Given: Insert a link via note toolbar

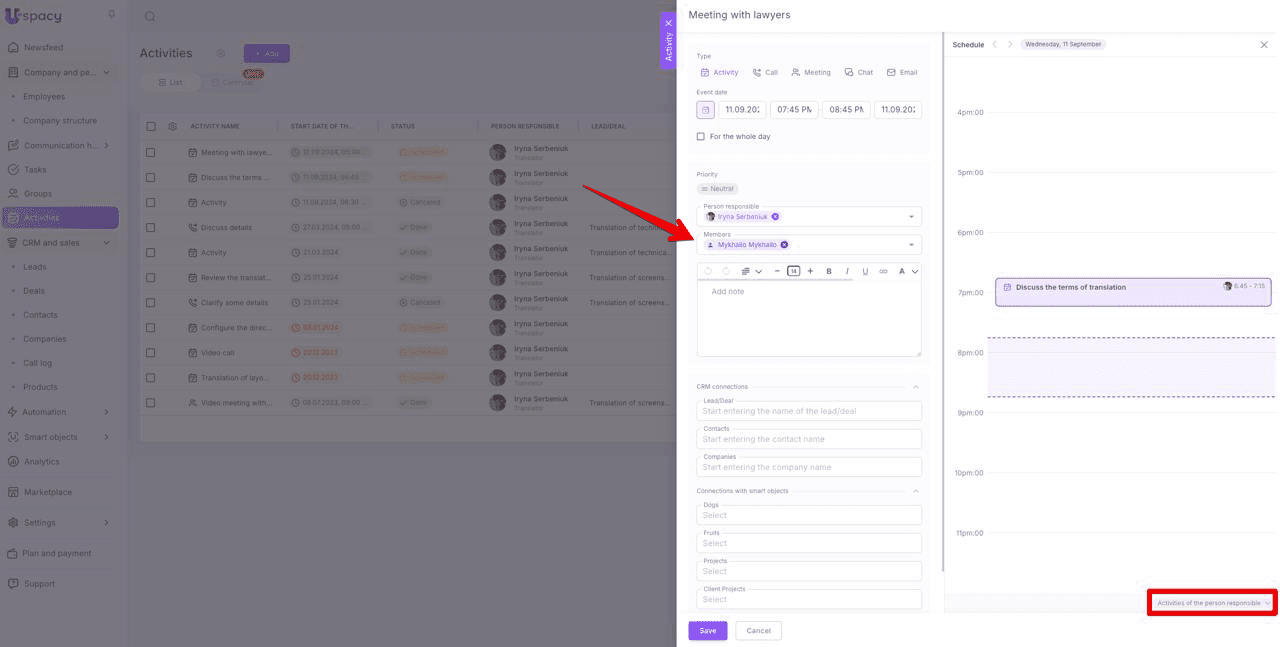Looking at the screenshot, I should tap(883, 271).
